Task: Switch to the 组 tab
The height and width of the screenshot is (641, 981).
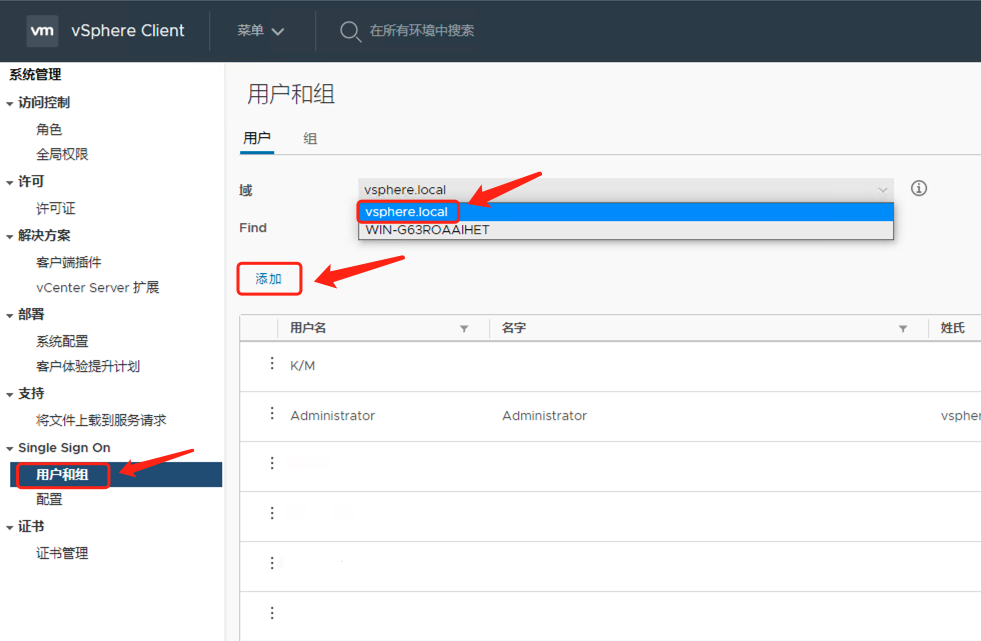Action: [310, 139]
